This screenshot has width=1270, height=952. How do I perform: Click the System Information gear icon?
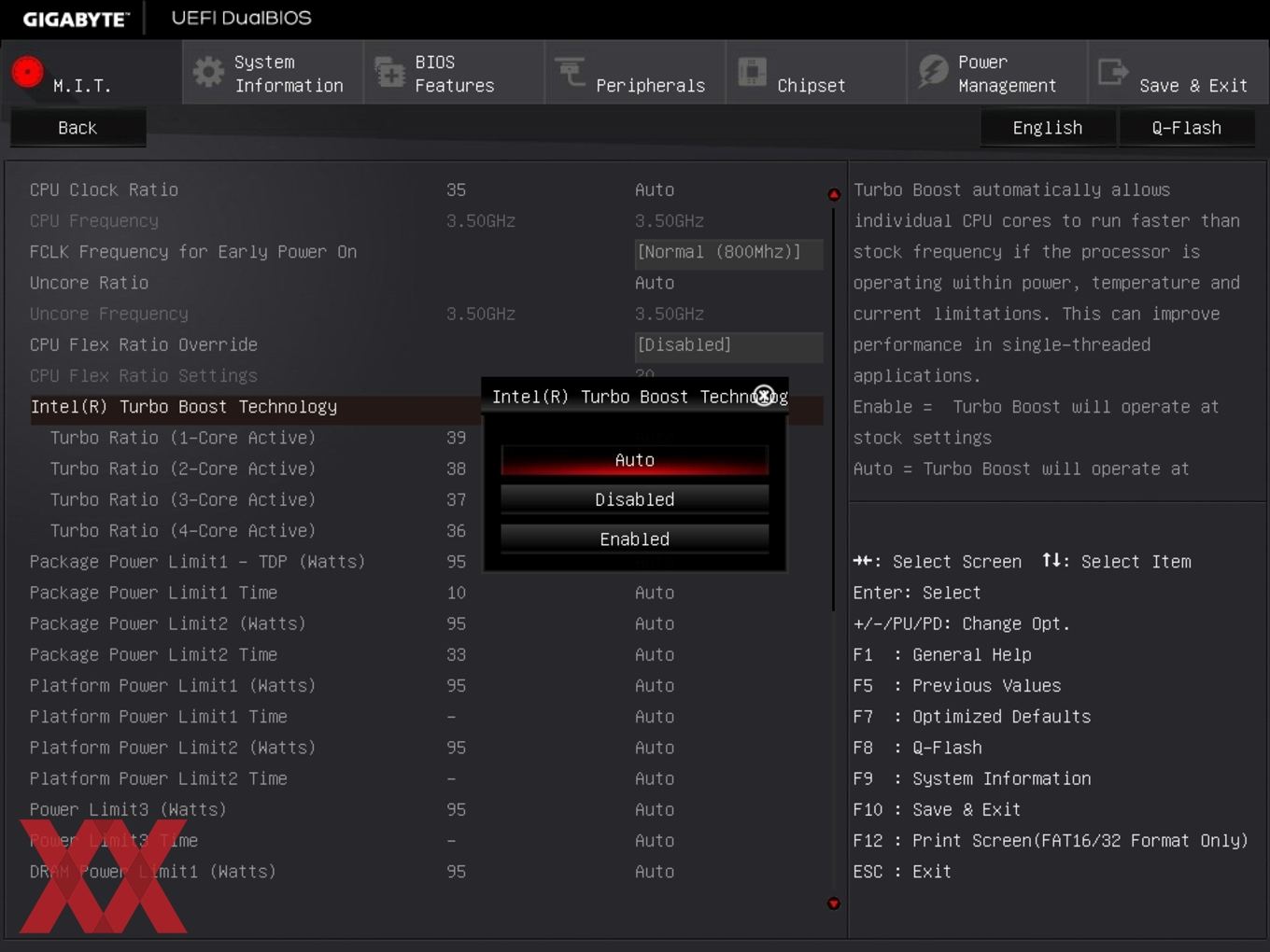point(208,72)
